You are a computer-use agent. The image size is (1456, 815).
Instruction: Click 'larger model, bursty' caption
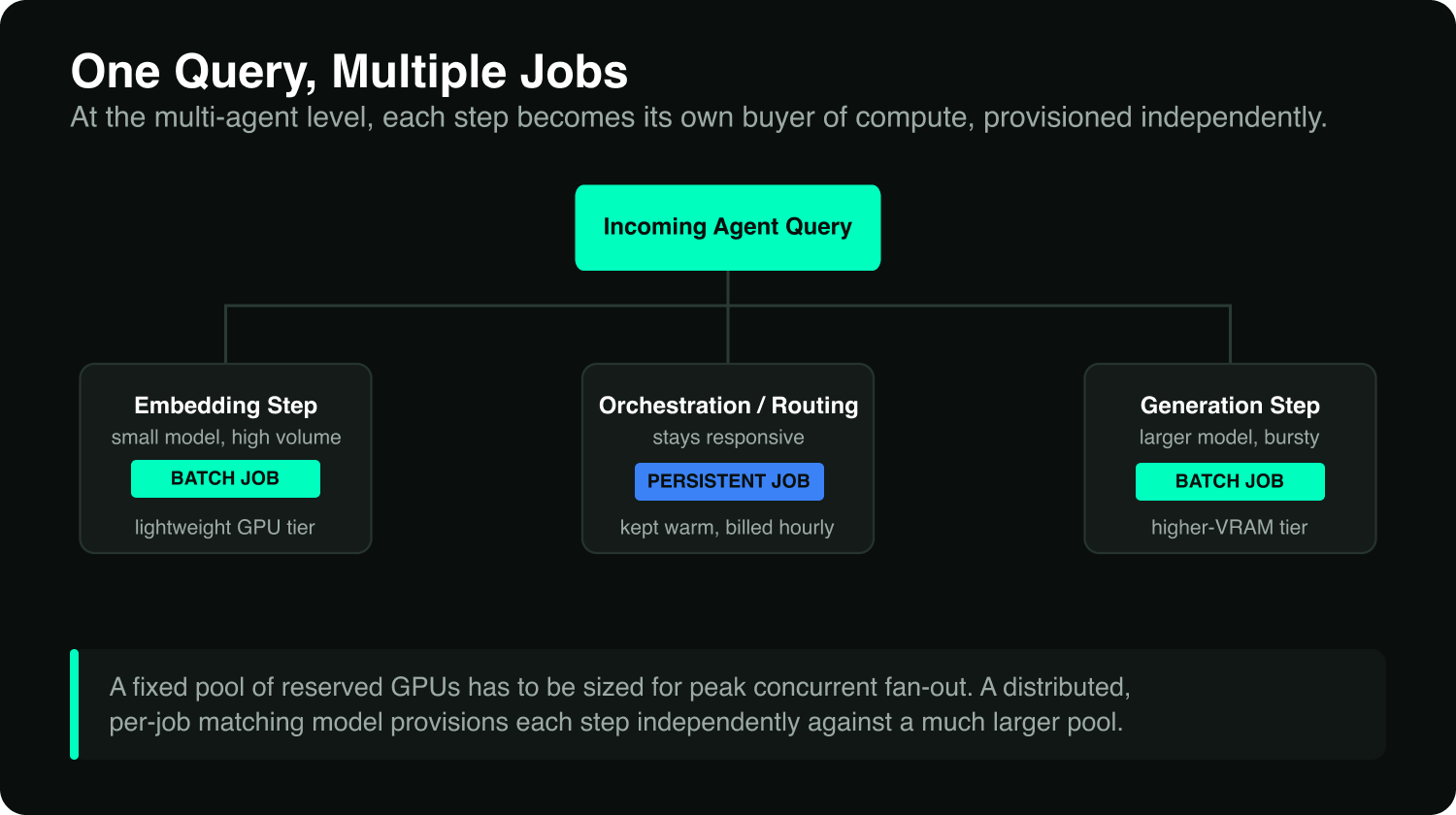[x=1229, y=438]
